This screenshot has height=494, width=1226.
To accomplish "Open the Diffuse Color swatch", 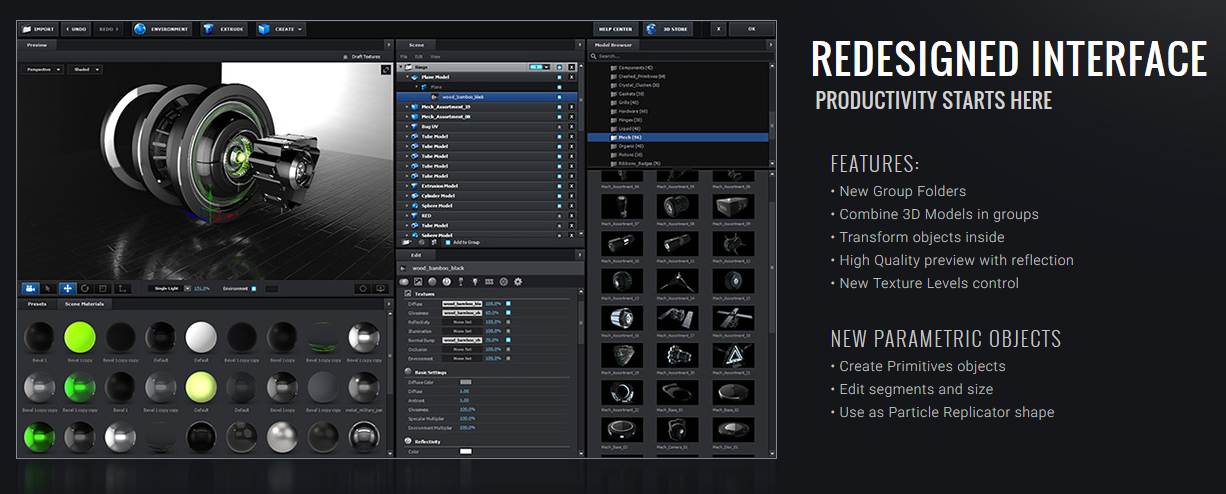I will pyautogui.click(x=465, y=382).
